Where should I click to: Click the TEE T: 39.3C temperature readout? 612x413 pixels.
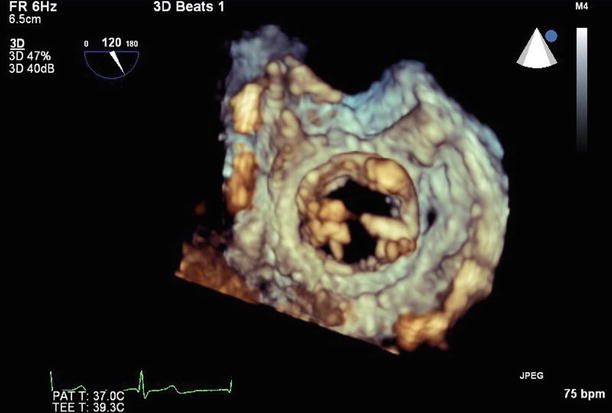click(x=90, y=406)
